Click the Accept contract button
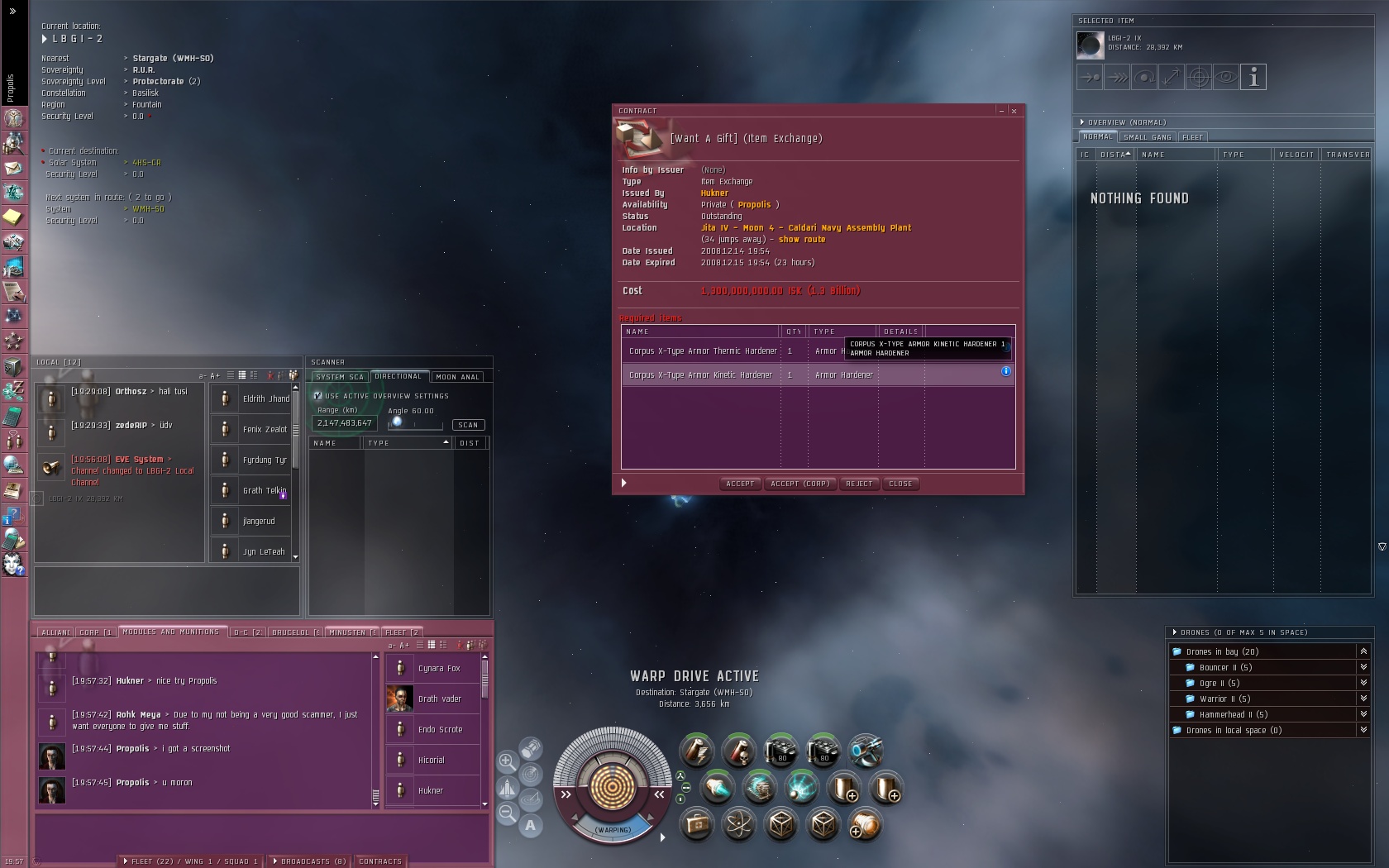Viewport: 1389px width, 868px height. coord(740,484)
